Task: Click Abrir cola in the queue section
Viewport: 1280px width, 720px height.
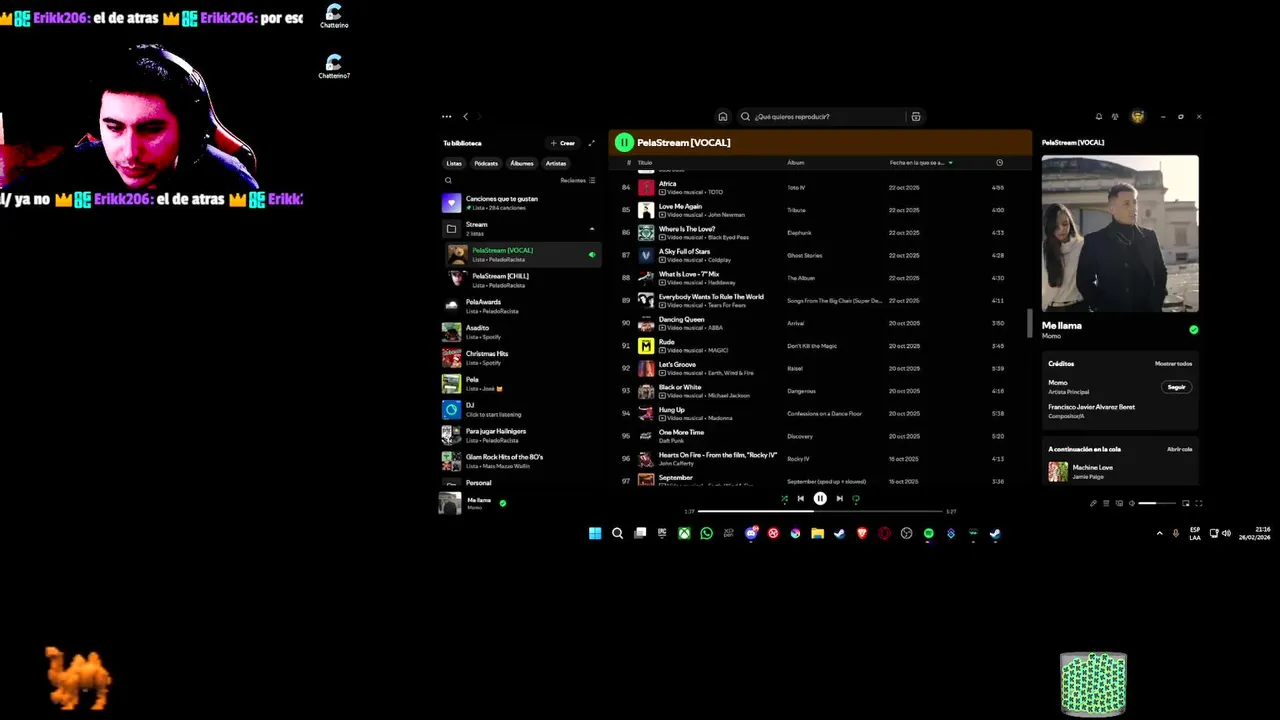Action: (1180, 449)
